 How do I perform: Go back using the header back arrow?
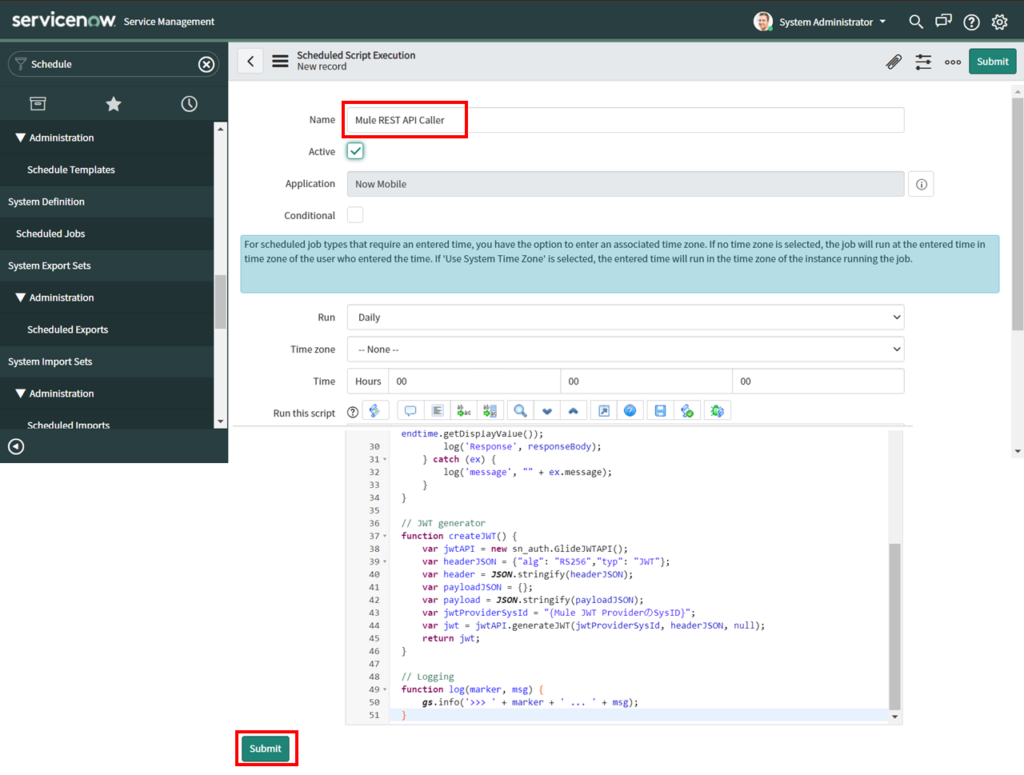250,62
